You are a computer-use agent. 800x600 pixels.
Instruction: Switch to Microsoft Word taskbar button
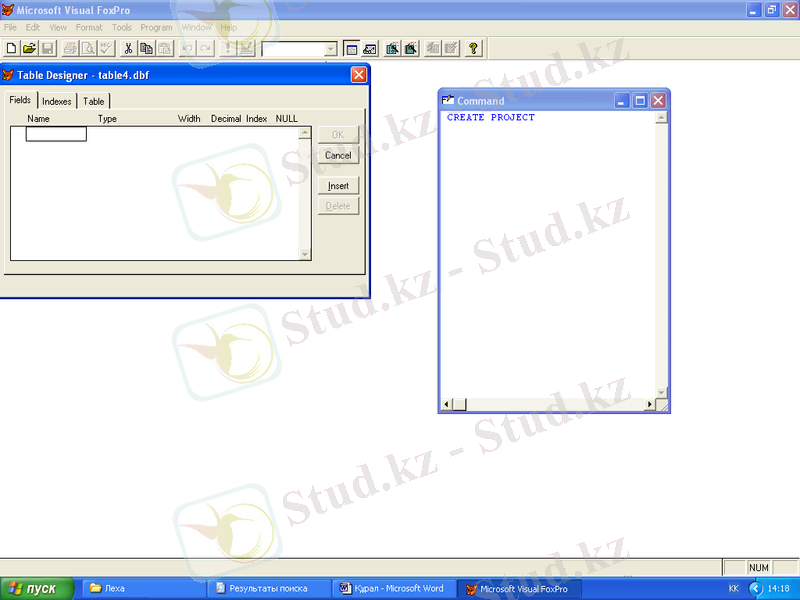click(x=394, y=589)
